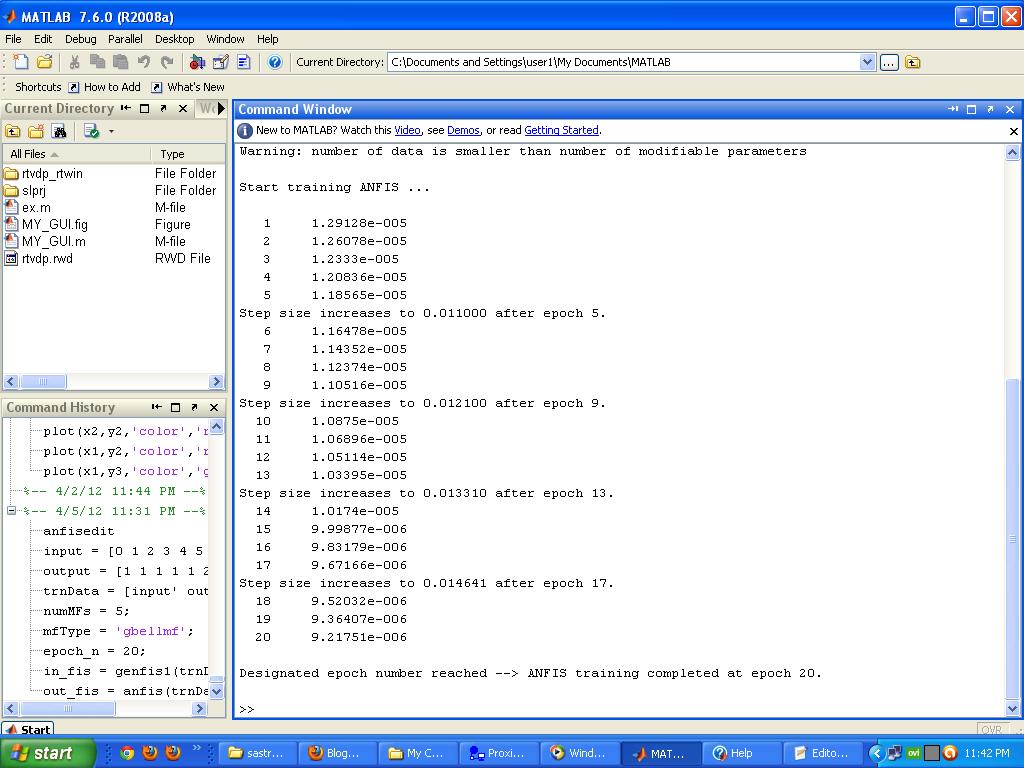Undo the last action via toolbar
The height and width of the screenshot is (768, 1024).
click(144, 62)
